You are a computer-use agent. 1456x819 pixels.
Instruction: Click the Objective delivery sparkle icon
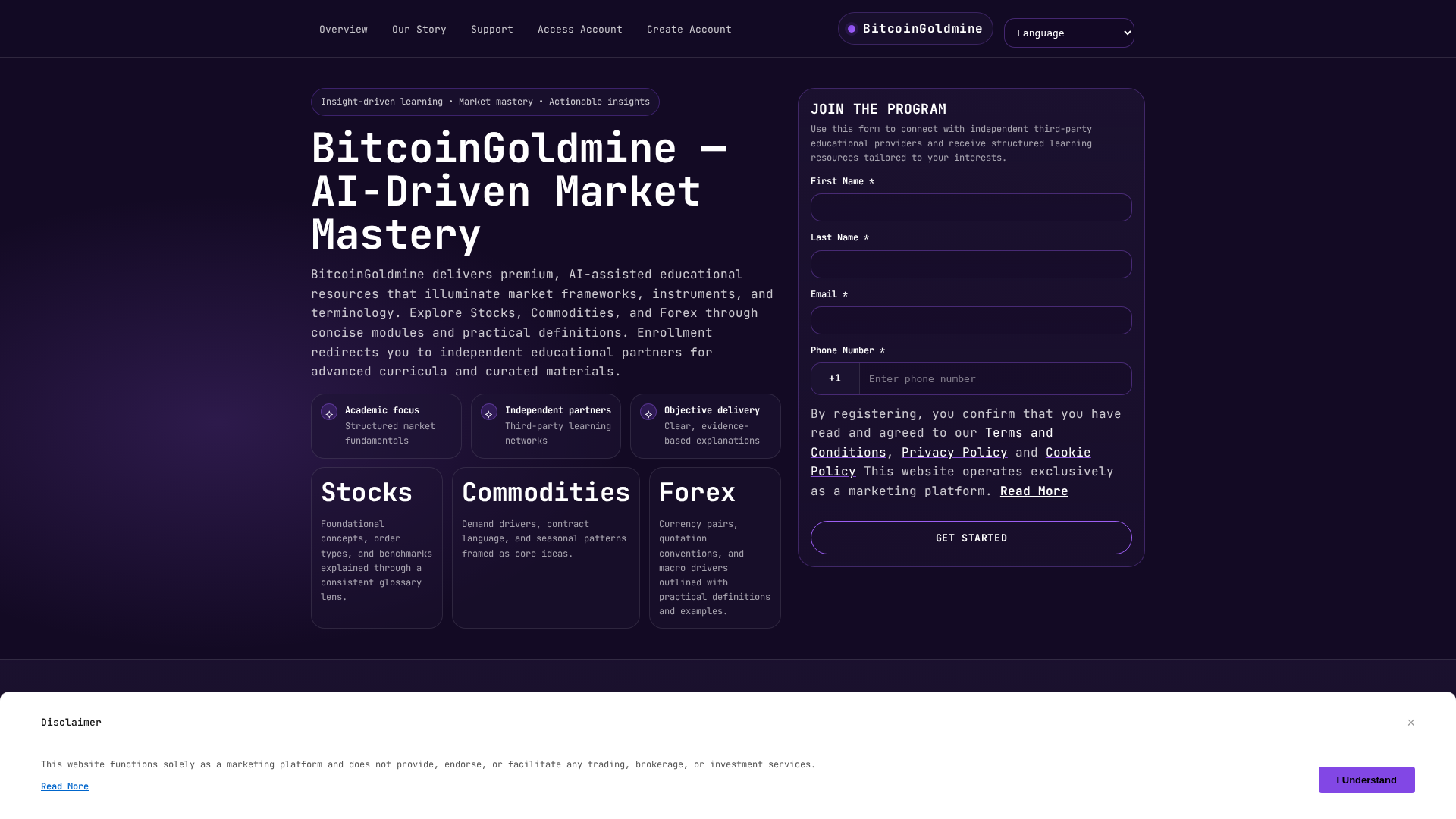coord(648,413)
